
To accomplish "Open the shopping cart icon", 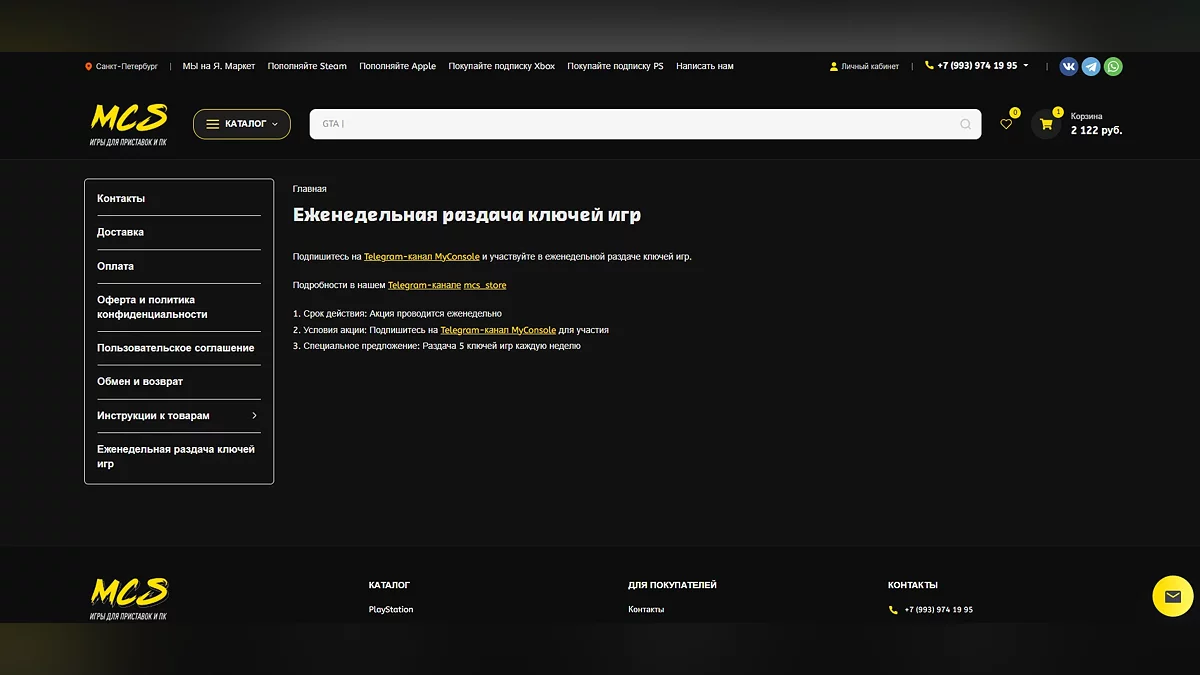I will pyautogui.click(x=1046, y=124).
